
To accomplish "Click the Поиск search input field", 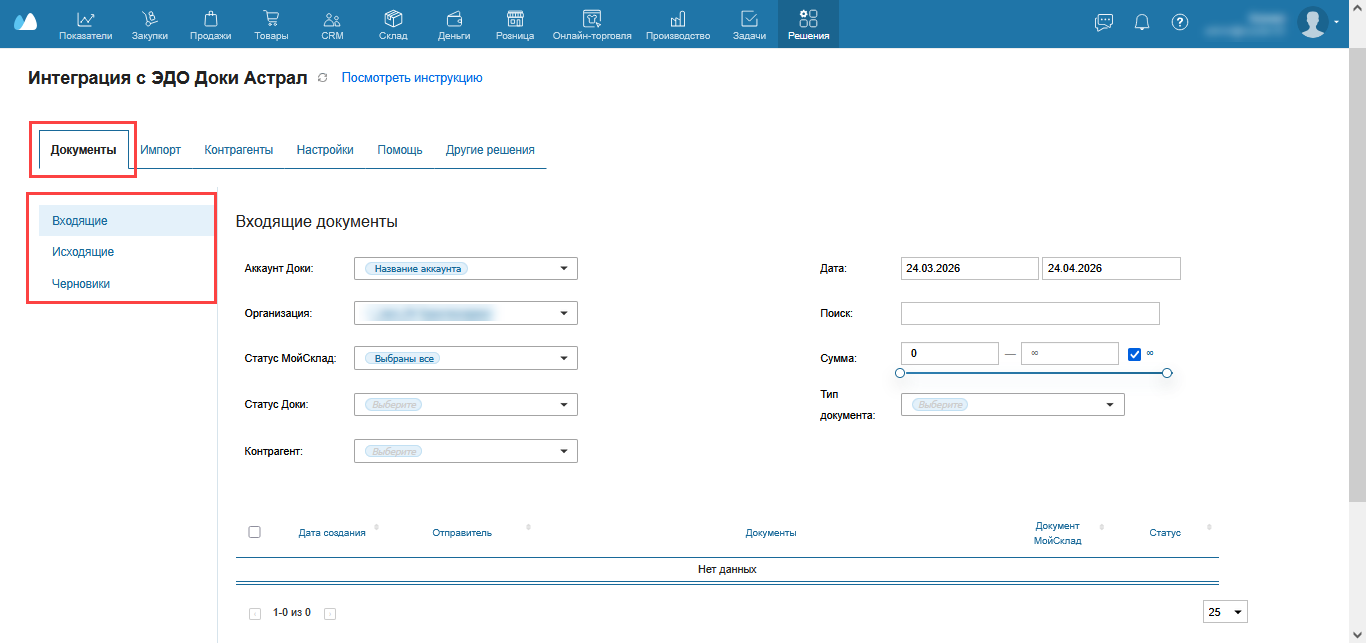I will (1030, 314).
